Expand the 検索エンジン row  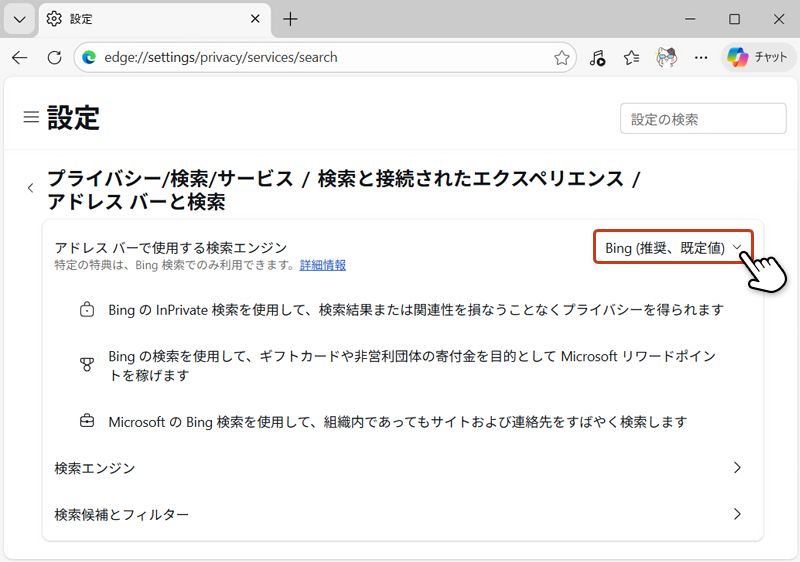tap(403, 468)
